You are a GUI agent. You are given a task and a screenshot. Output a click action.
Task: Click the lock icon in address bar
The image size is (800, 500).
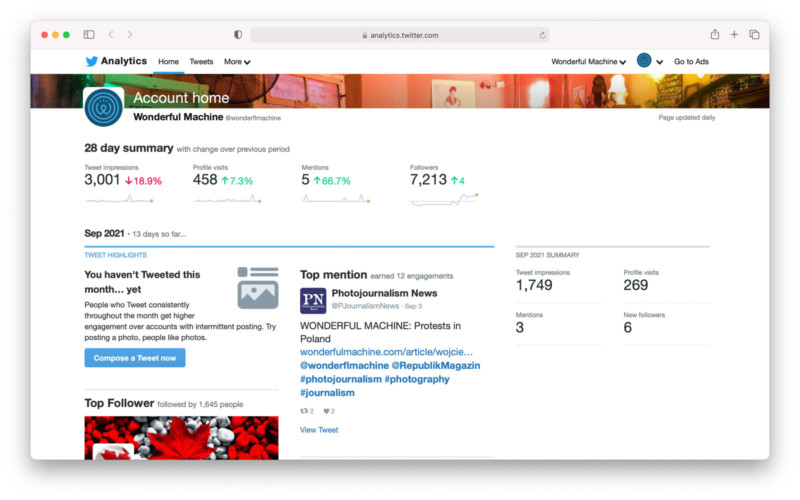coord(364,35)
